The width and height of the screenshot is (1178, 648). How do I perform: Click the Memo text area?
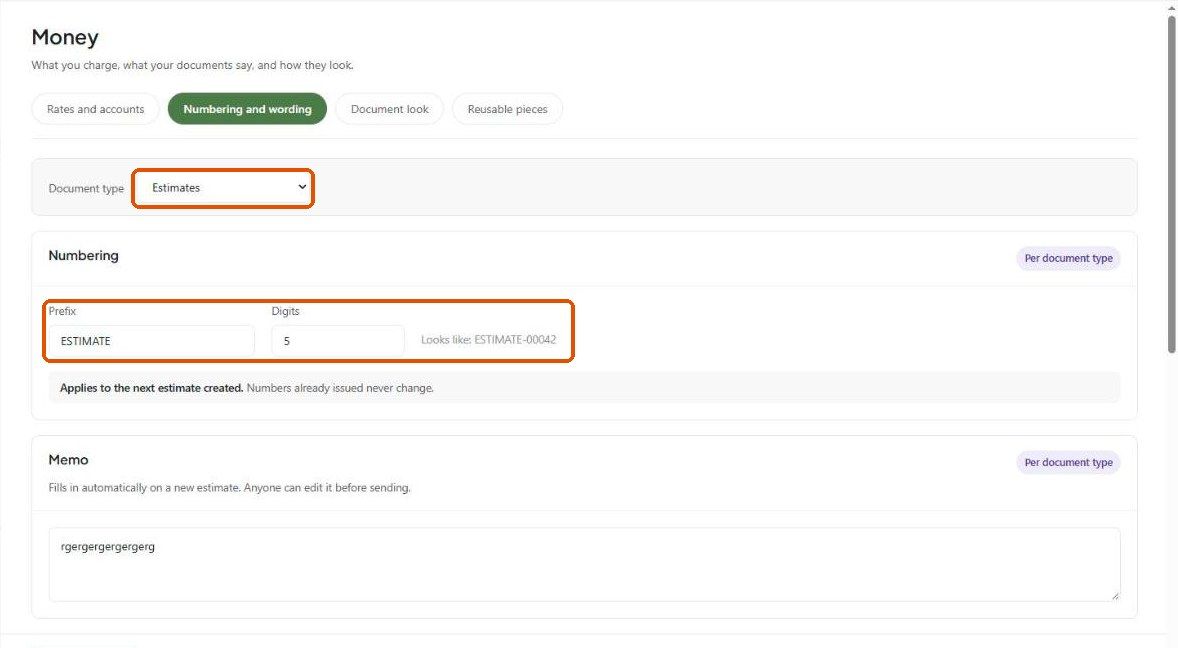(x=584, y=564)
